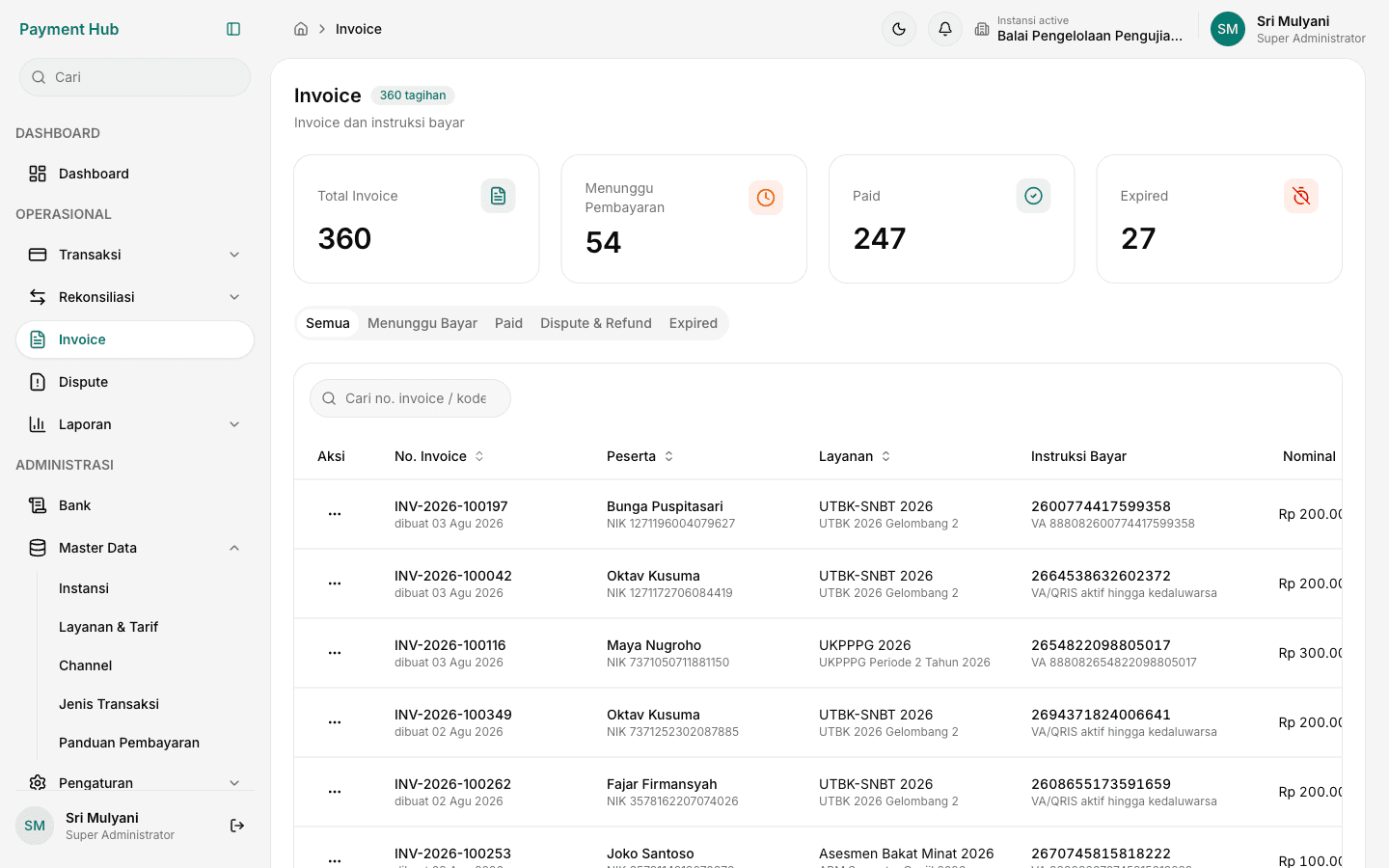Image resolution: width=1389 pixels, height=868 pixels.
Task: Sort by Peserta column
Action: (x=640, y=456)
